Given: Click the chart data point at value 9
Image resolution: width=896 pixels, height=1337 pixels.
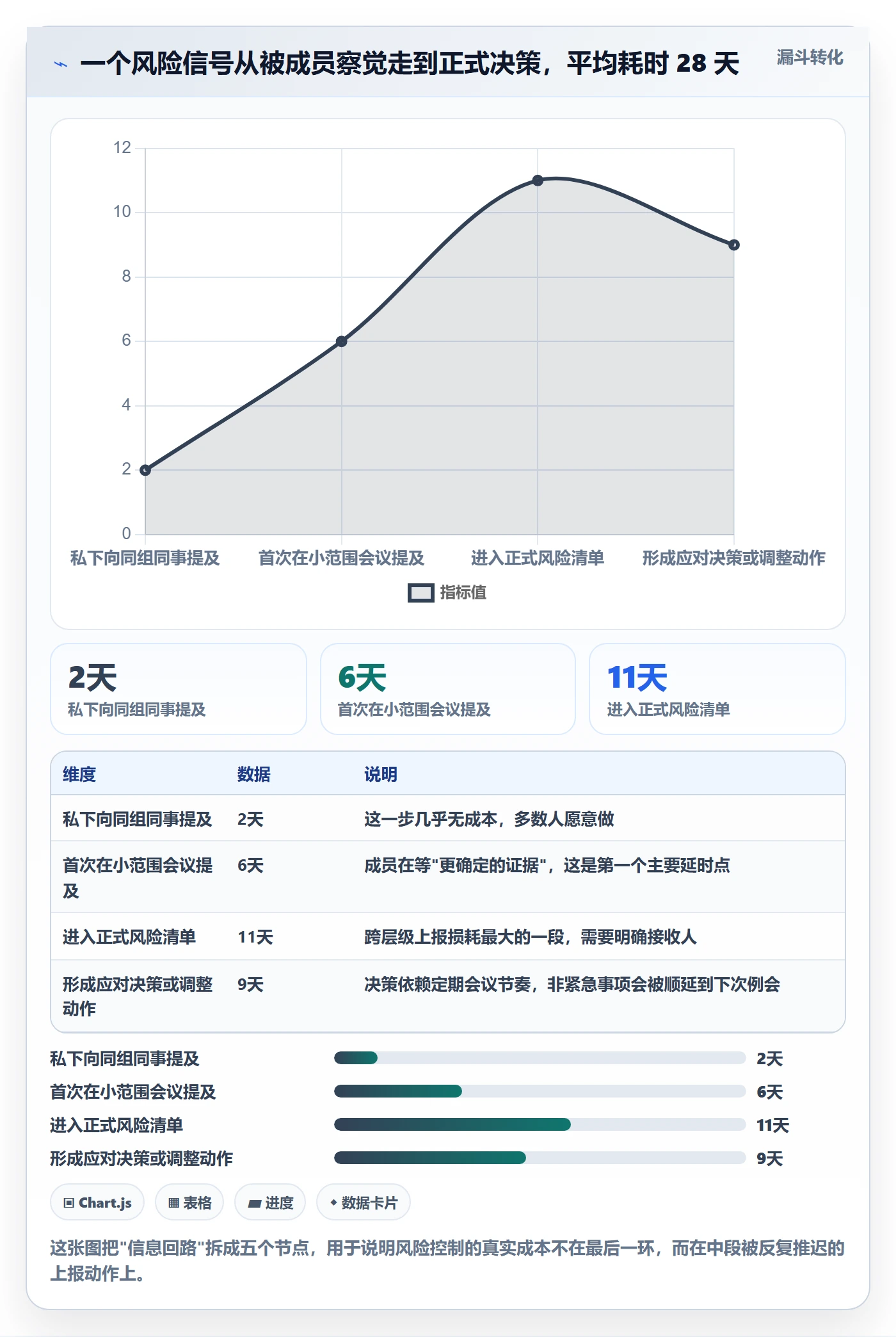Looking at the screenshot, I should (x=734, y=245).
